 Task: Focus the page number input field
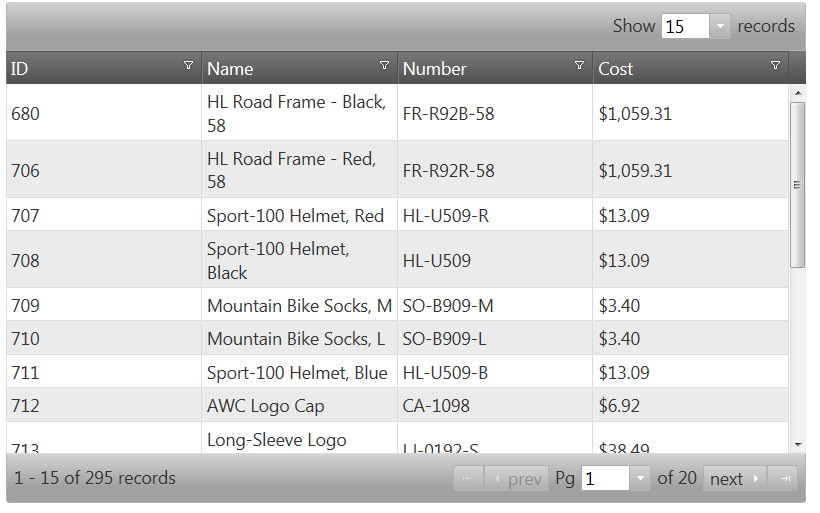(605, 479)
